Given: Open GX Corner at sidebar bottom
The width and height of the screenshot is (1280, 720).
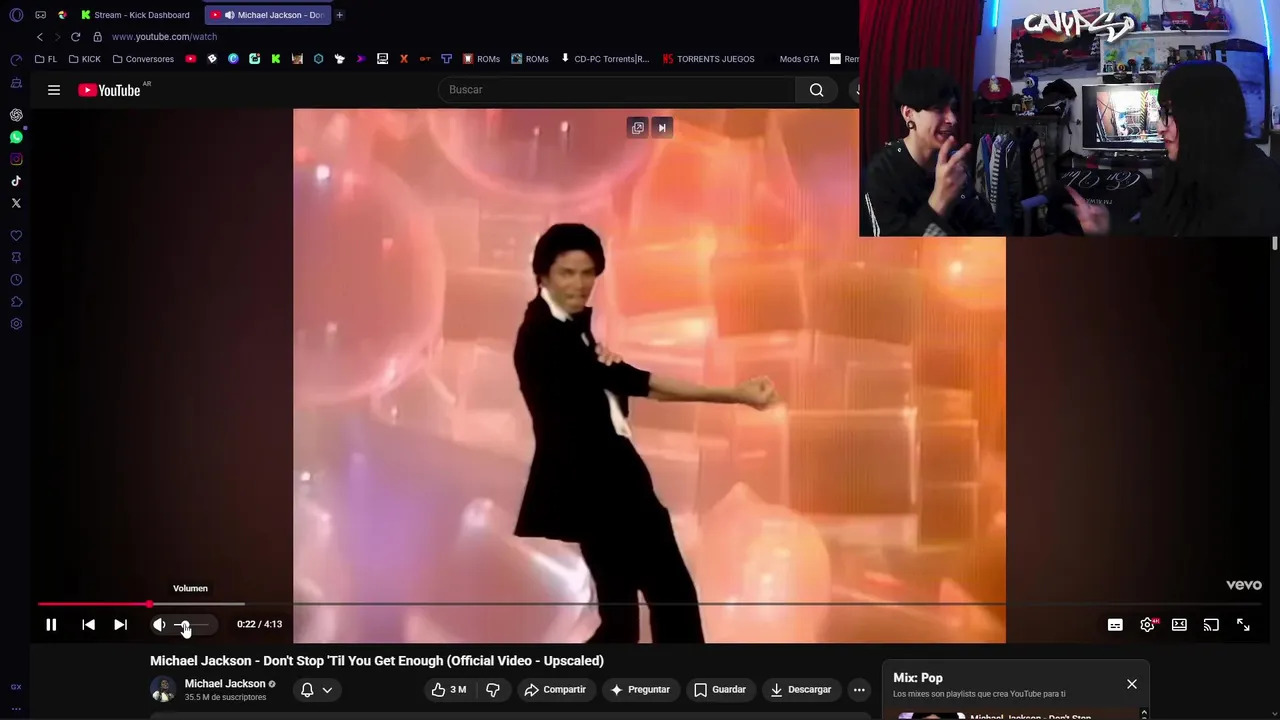Looking at the screenshot, I should pos(16,687).
